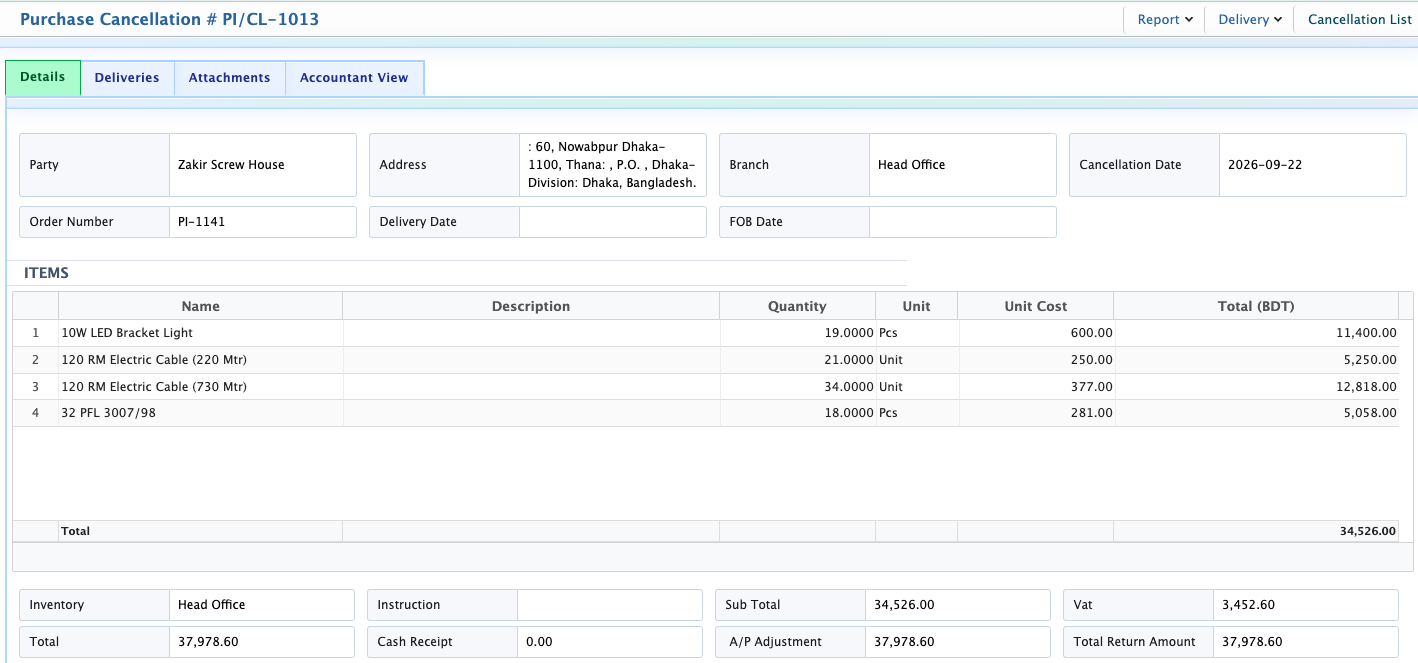
Task: Click the Quantity column header
Action: pos(797,306)
